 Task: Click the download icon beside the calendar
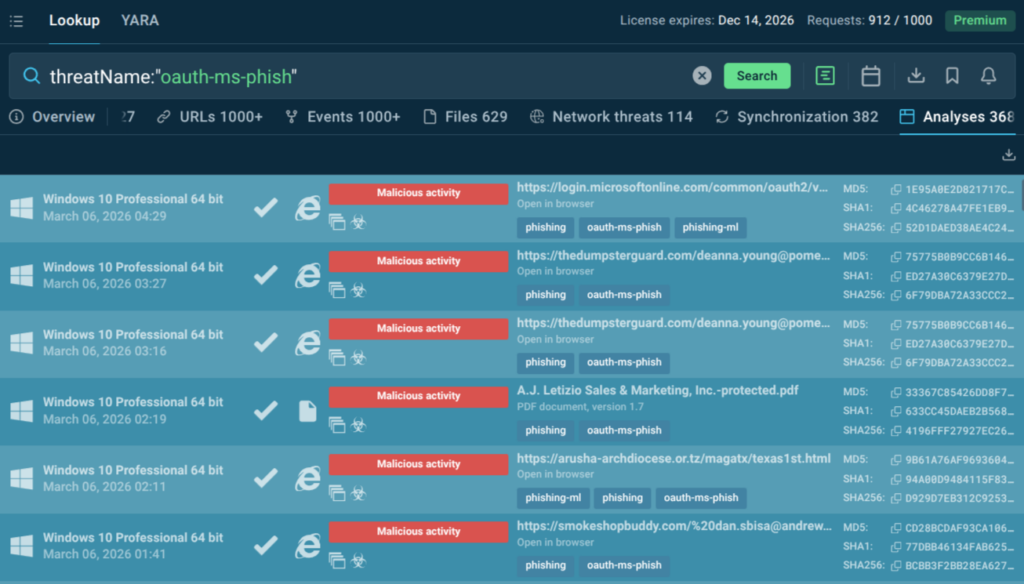click(915, 76)
